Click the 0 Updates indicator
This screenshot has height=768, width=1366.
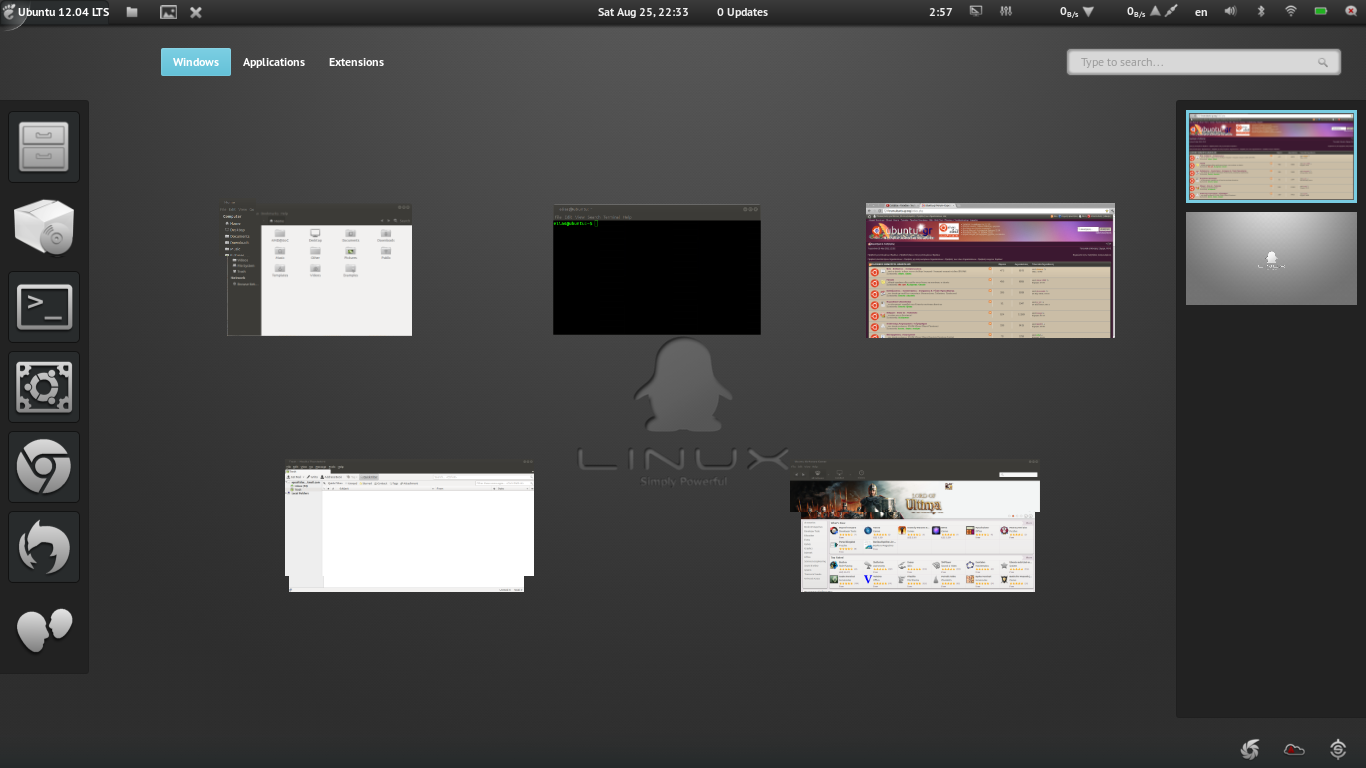pos(742,12)
